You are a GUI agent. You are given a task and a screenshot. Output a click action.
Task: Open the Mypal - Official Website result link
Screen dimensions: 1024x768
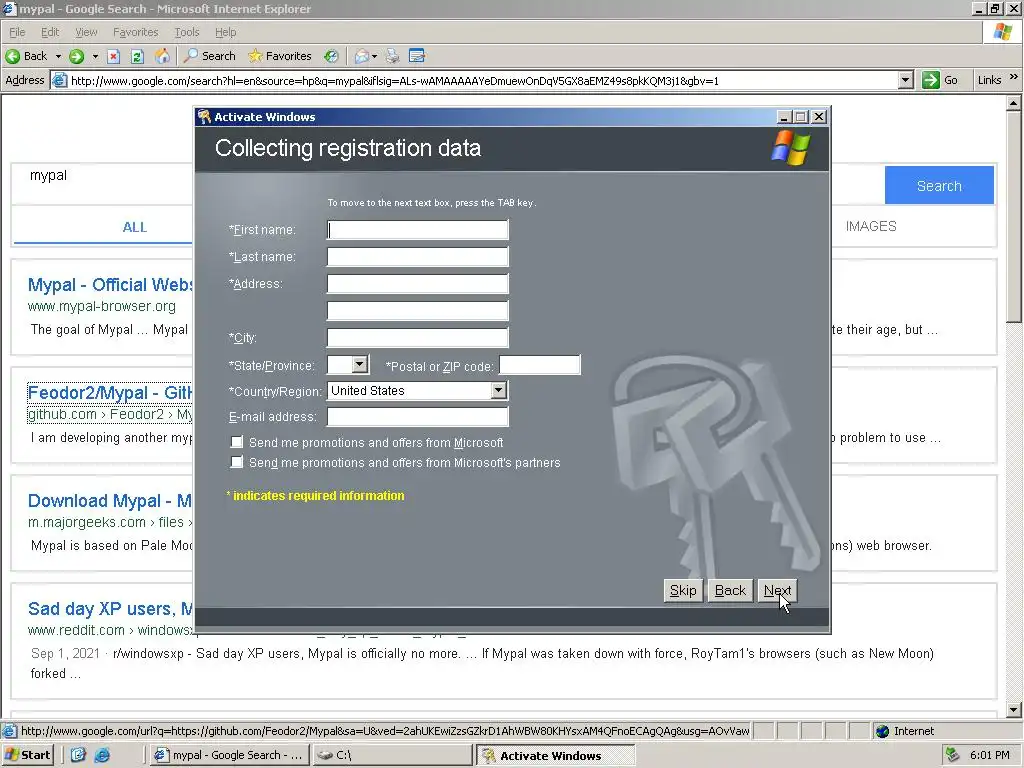110,285
